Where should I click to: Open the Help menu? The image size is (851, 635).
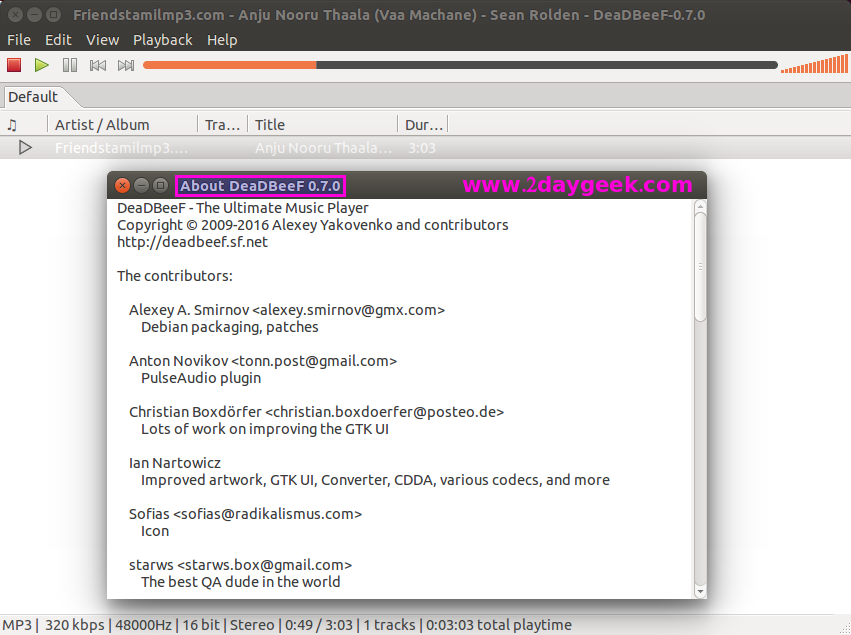222,40
